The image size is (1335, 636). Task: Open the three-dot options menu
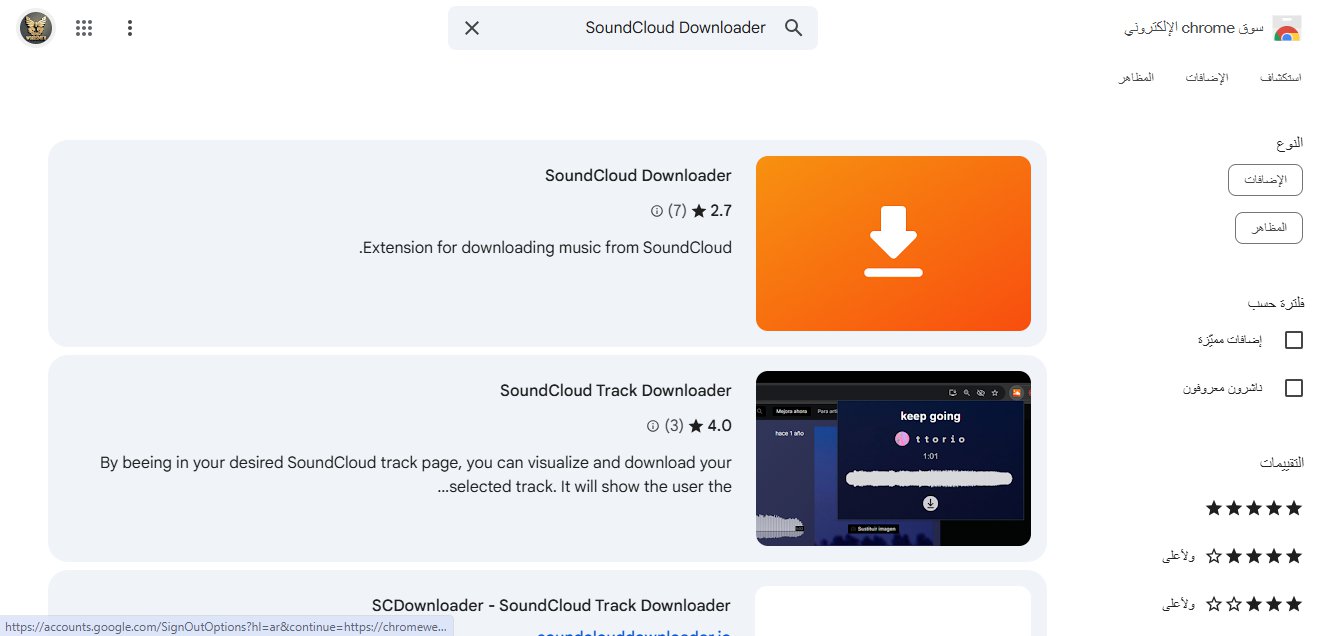(129, 28)
